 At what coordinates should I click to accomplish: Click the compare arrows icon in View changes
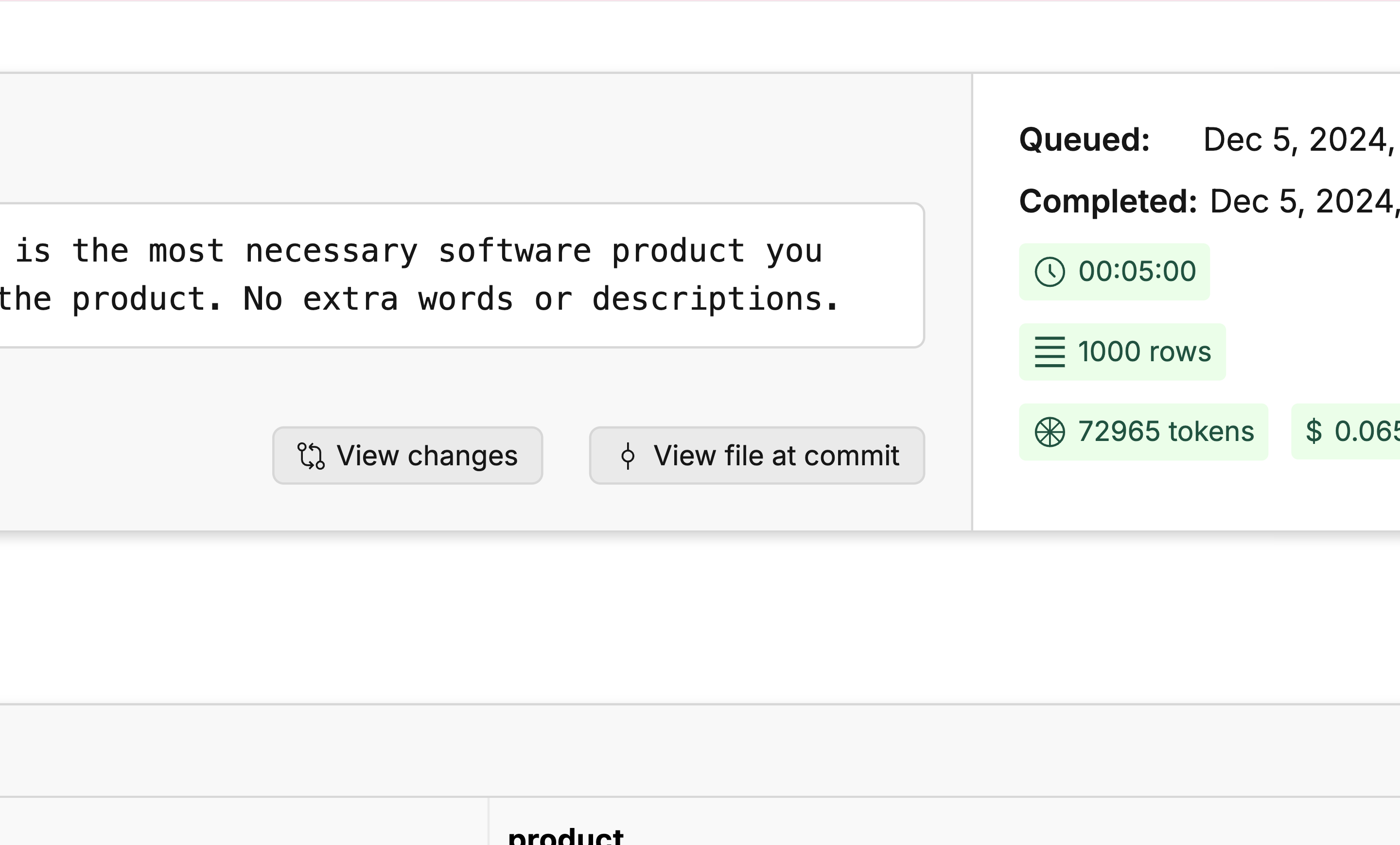coord(311,456)
